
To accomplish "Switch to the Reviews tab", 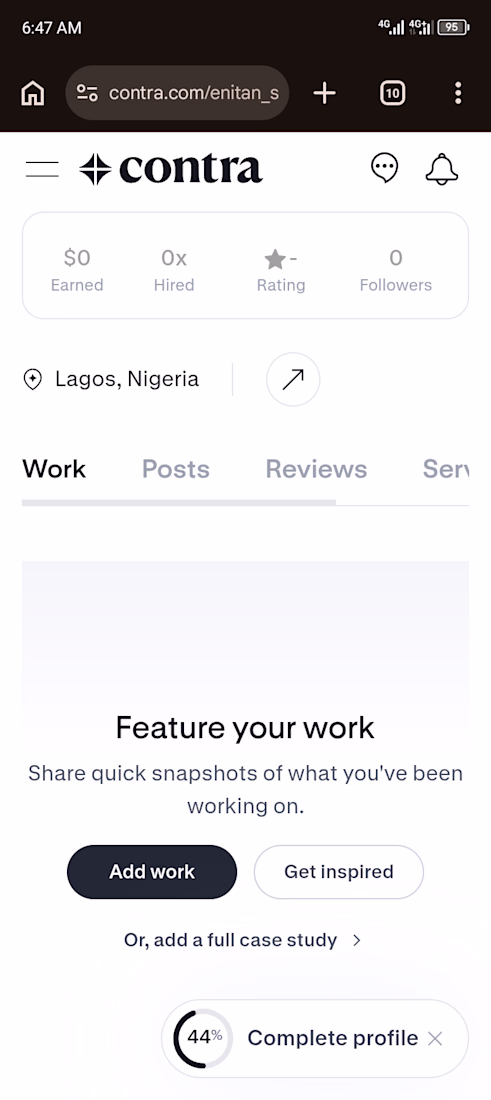I will tap(316, 469).
